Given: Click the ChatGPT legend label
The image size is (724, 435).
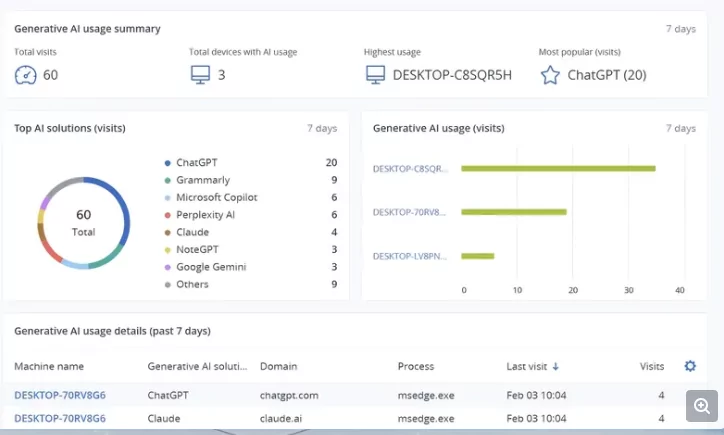Looking at the screenshot, I should coord(197,163).
